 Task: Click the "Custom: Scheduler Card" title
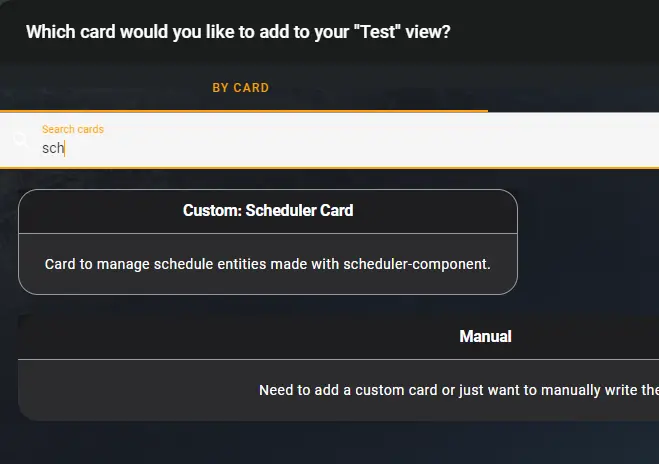pos(268,211)
